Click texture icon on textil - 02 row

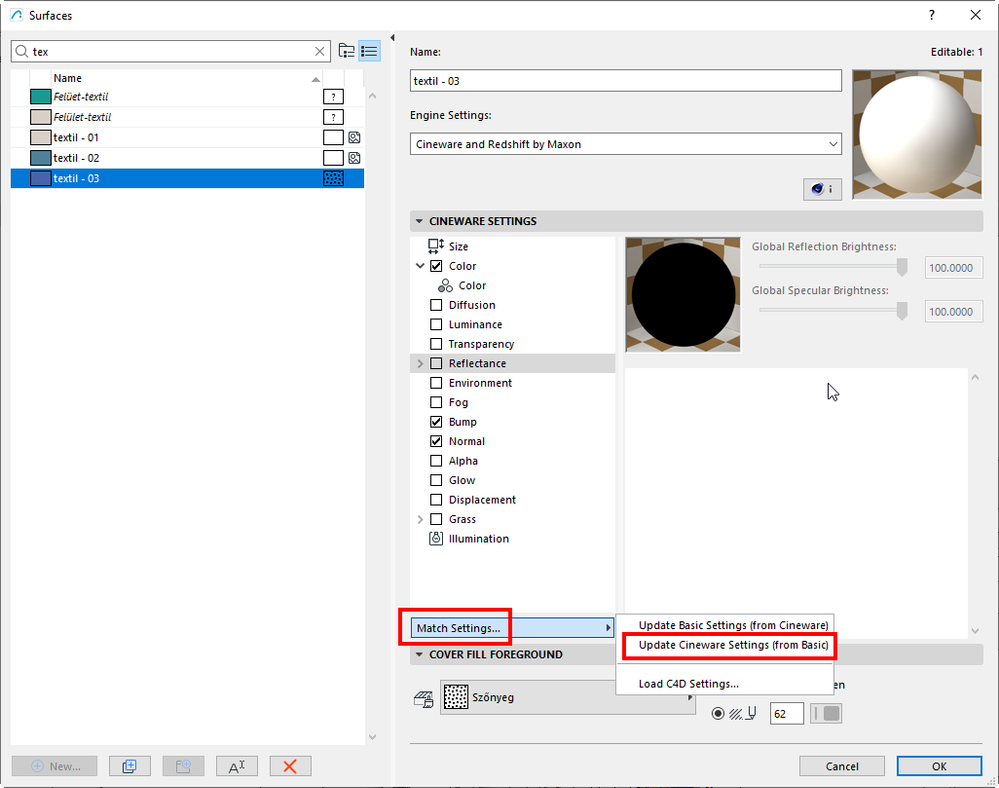355,158
